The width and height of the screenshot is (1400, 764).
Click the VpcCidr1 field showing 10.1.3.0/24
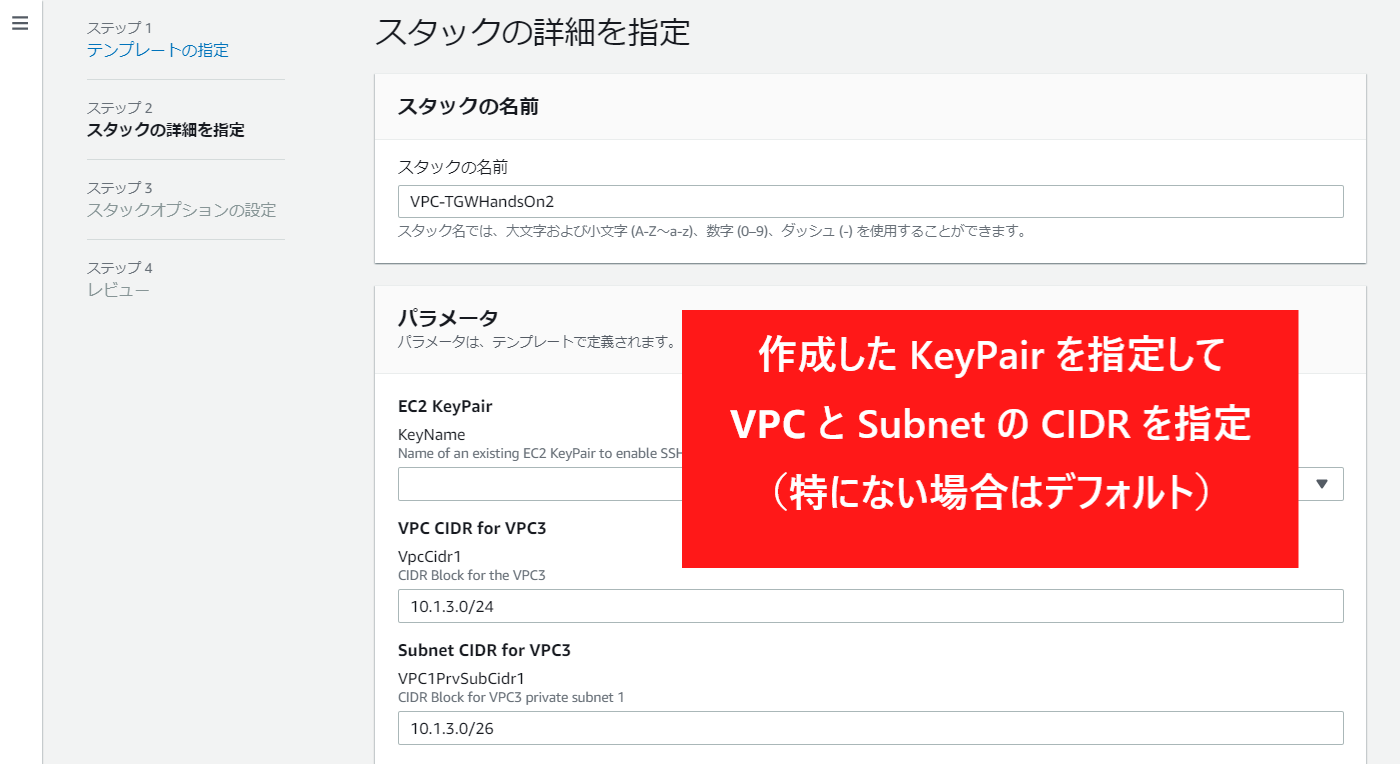click(870, 606)
